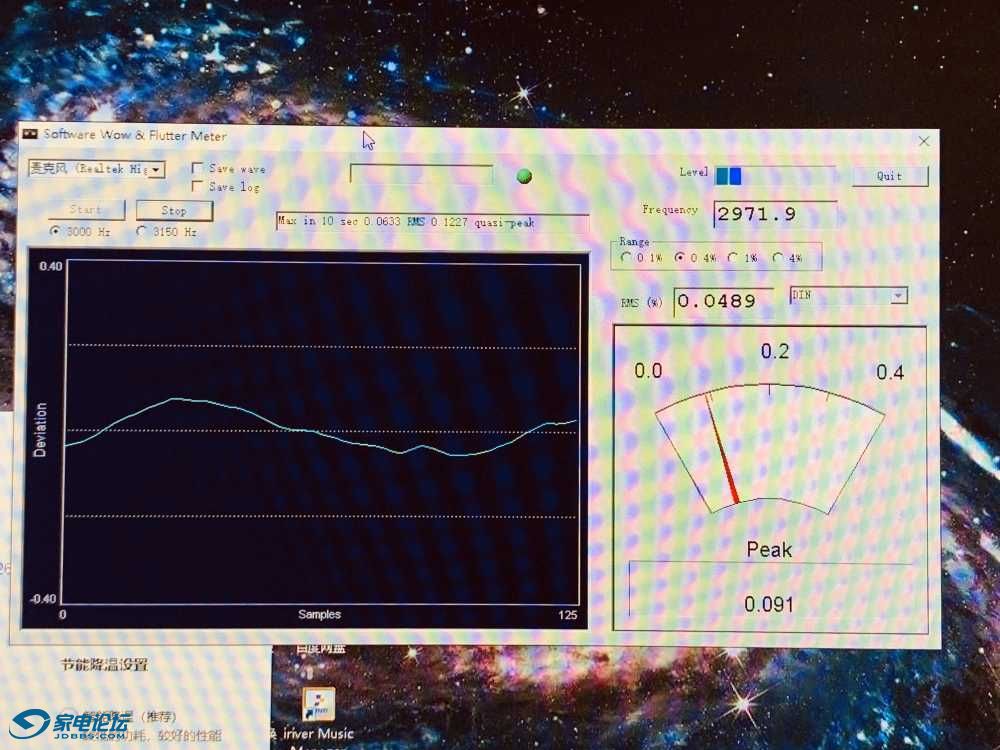Image resolution: width=1000 pixels, height=750 pixels.
Task: Click the green status indicator light
Action: coord(524,176)
